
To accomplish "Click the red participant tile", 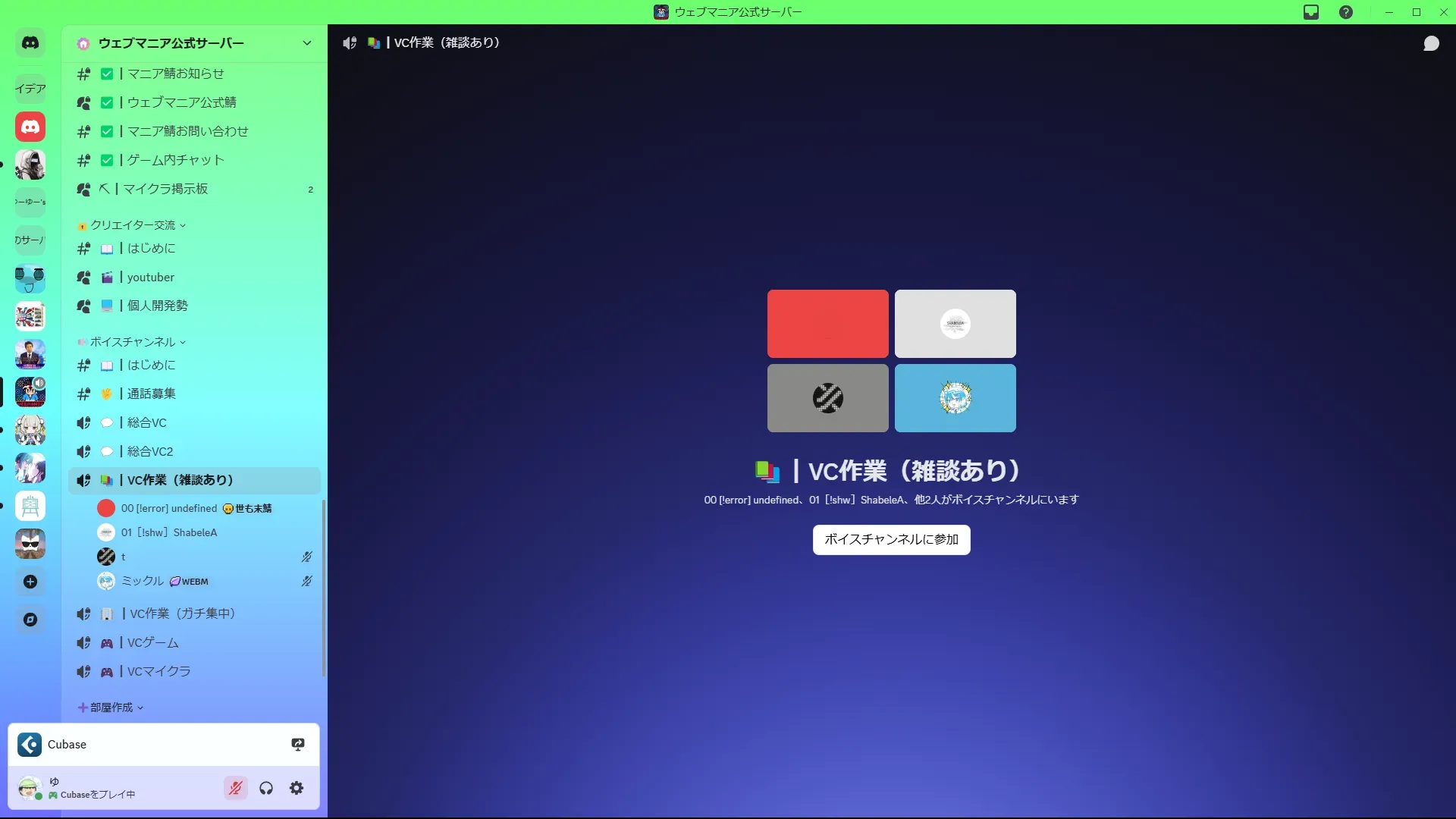I will pos(827,324).
